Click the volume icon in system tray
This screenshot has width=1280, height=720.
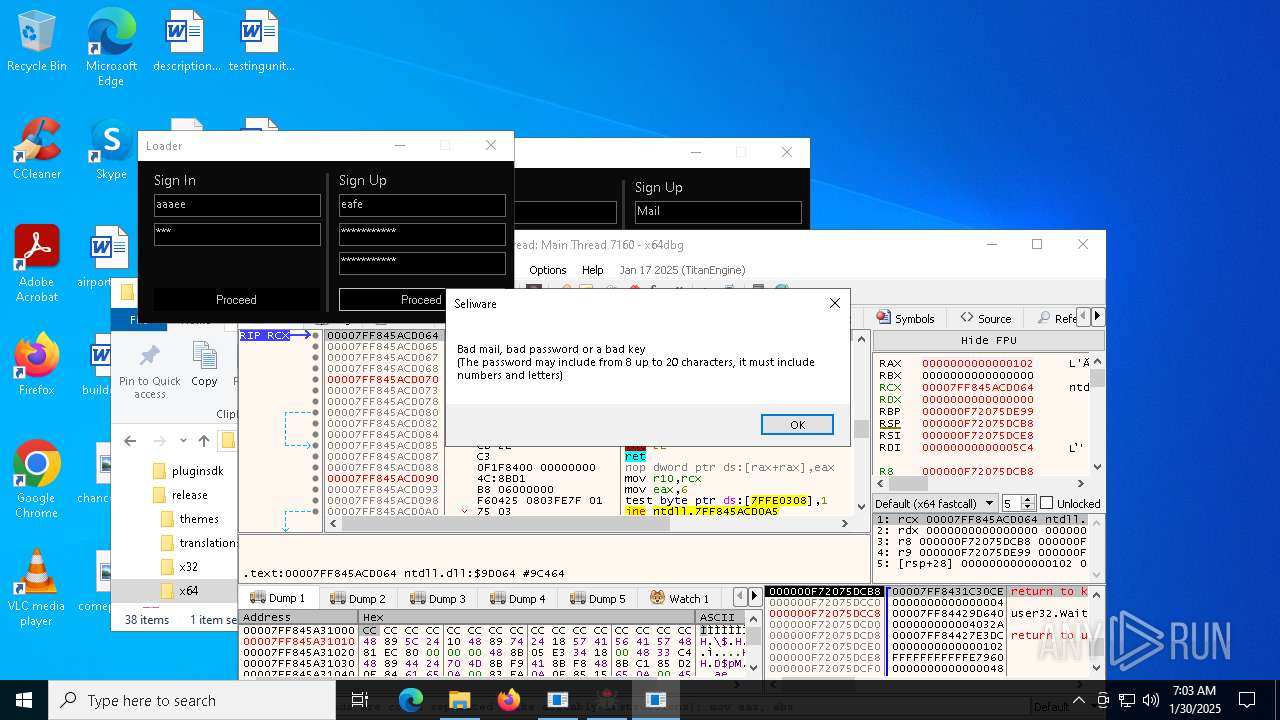coord(1151,700)
